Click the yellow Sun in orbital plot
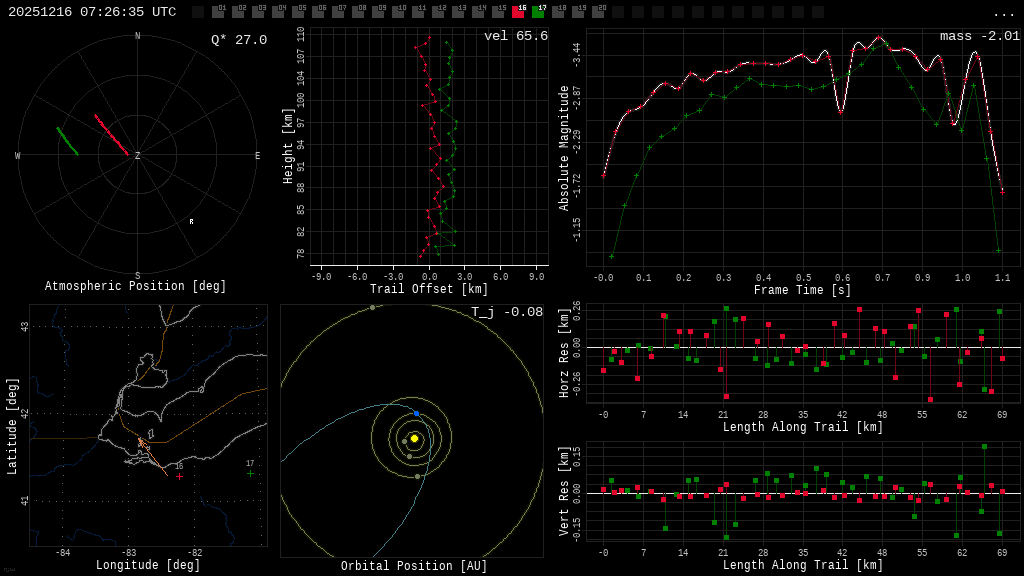The height and width of the screenshot is (576, 1024). 414,438
